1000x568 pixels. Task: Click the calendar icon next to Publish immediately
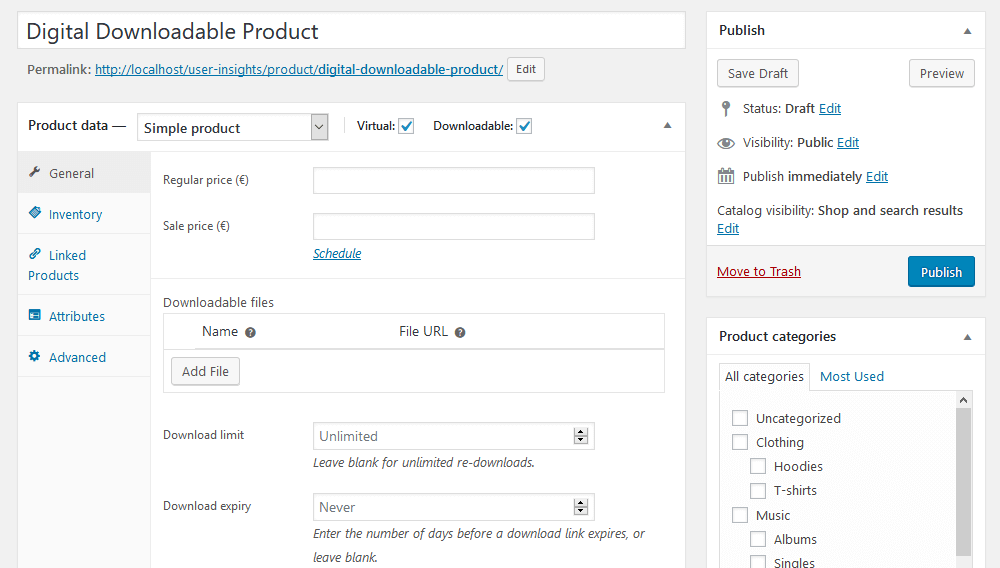pyautogui.click(x=726, y=176)
